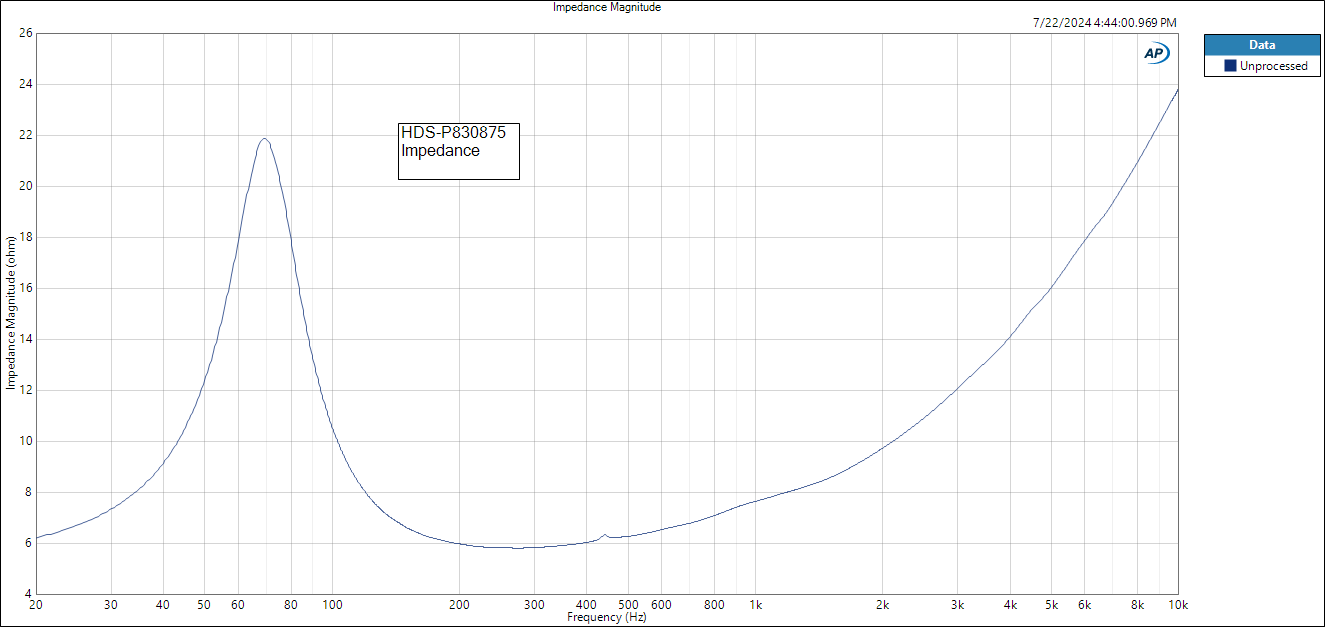Click the 5k tick label on frequency axis
1325x627 pixels.
[1052, 605]
